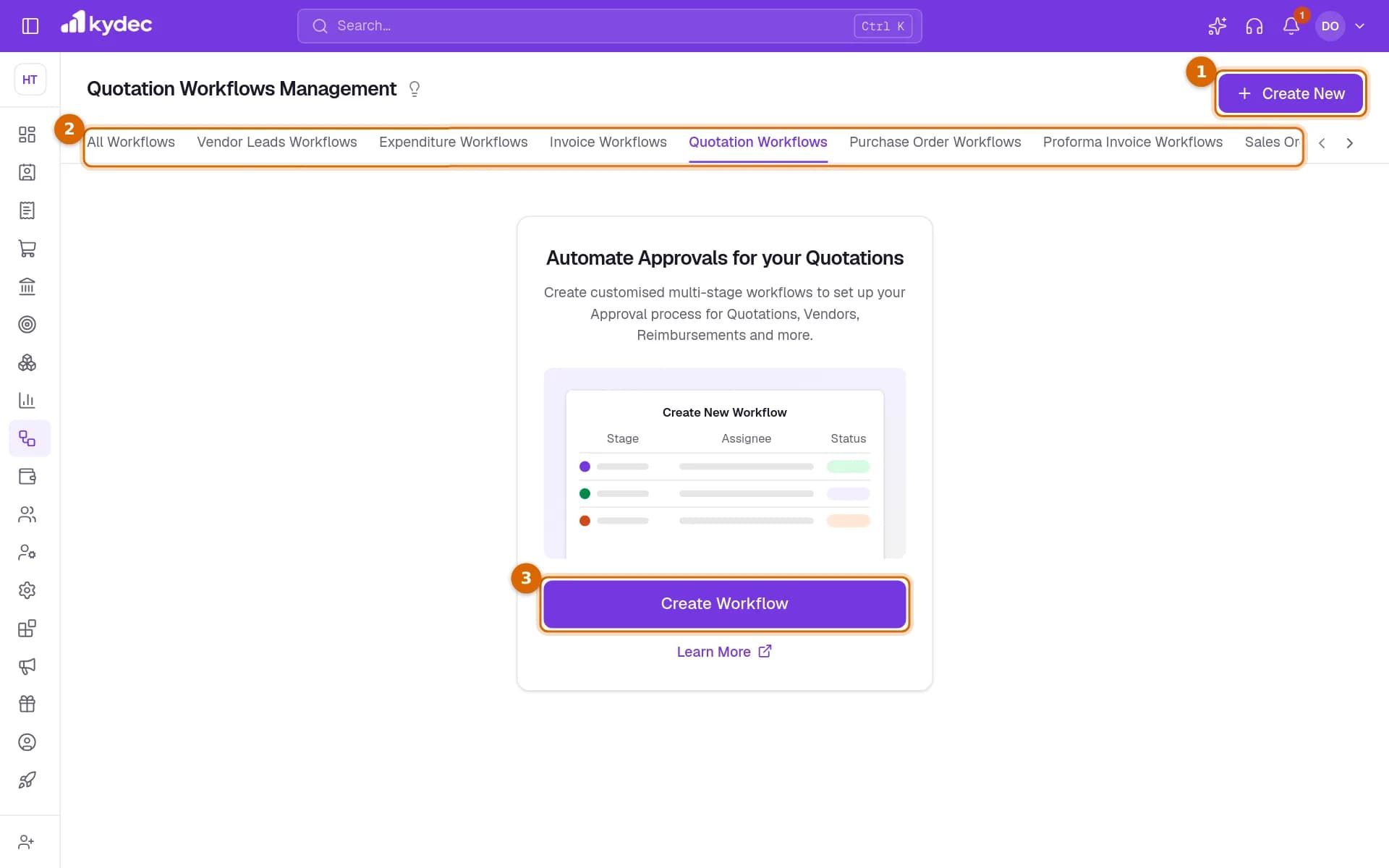Click the Create Workflow button

pos(725,604)
